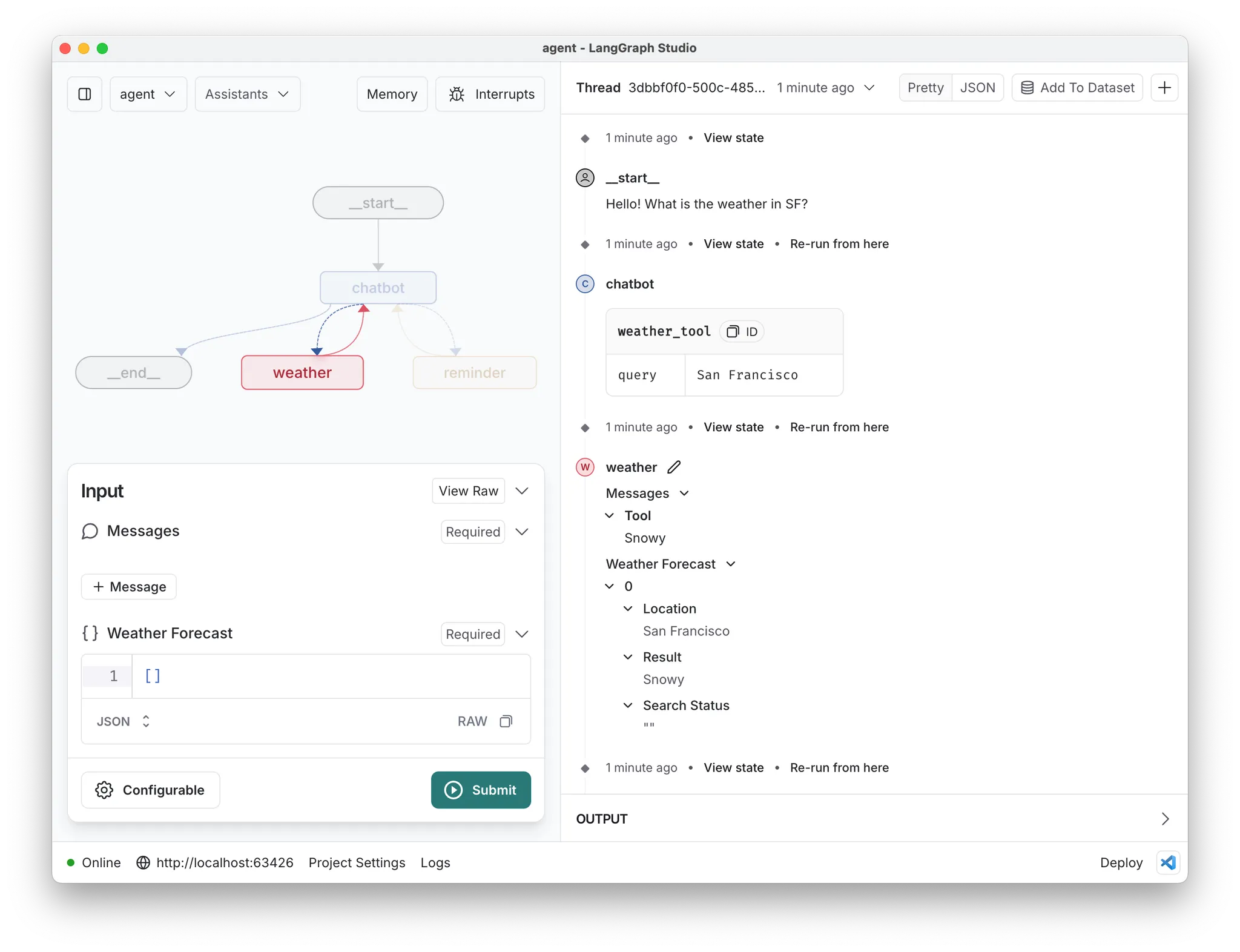This screenshot has width=1240, height=952.
Task: Collapse the Search Status field
Action: [628, 706]
